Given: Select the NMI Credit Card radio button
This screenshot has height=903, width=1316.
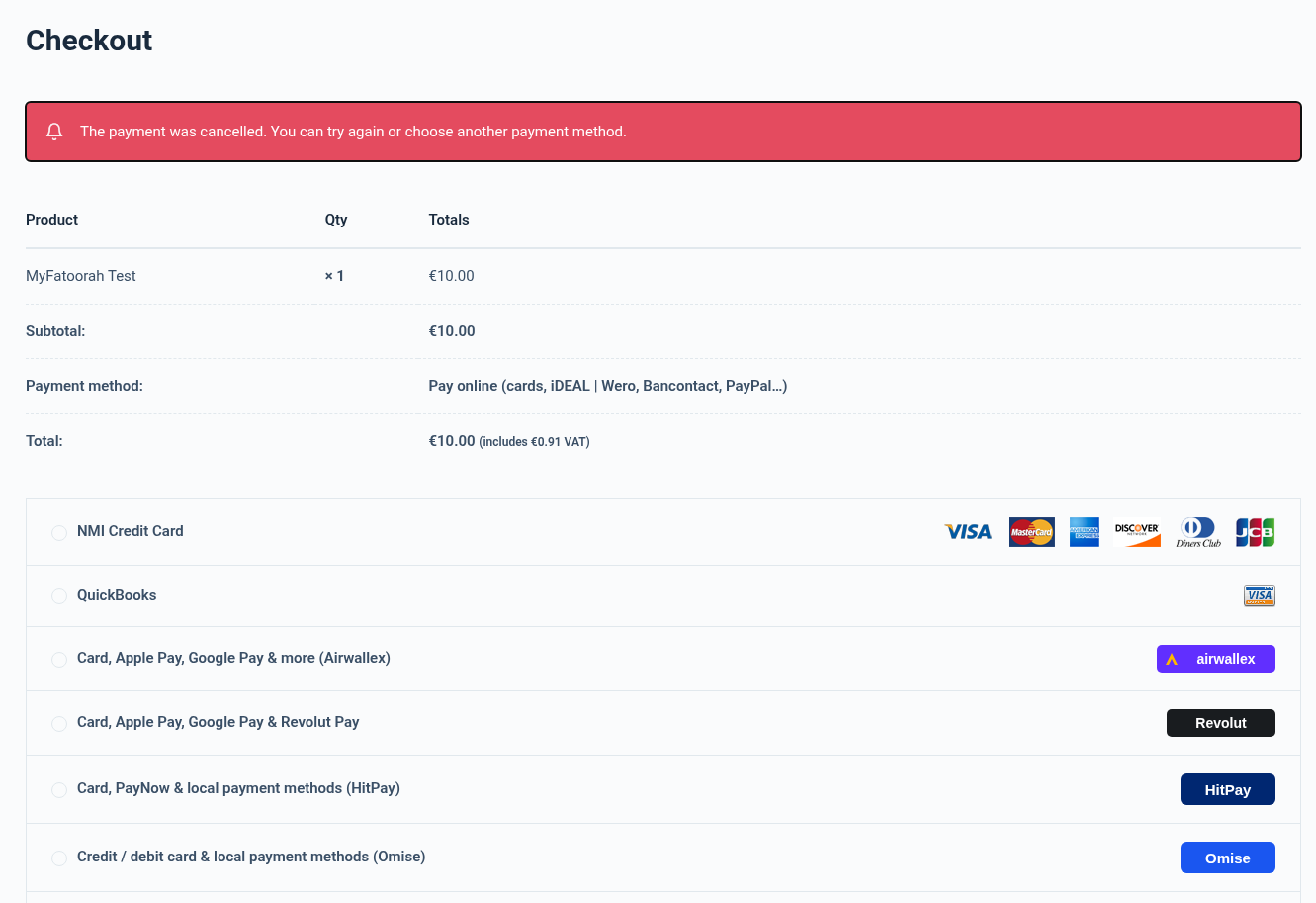Looking at the screenshot, I should 59,533.
